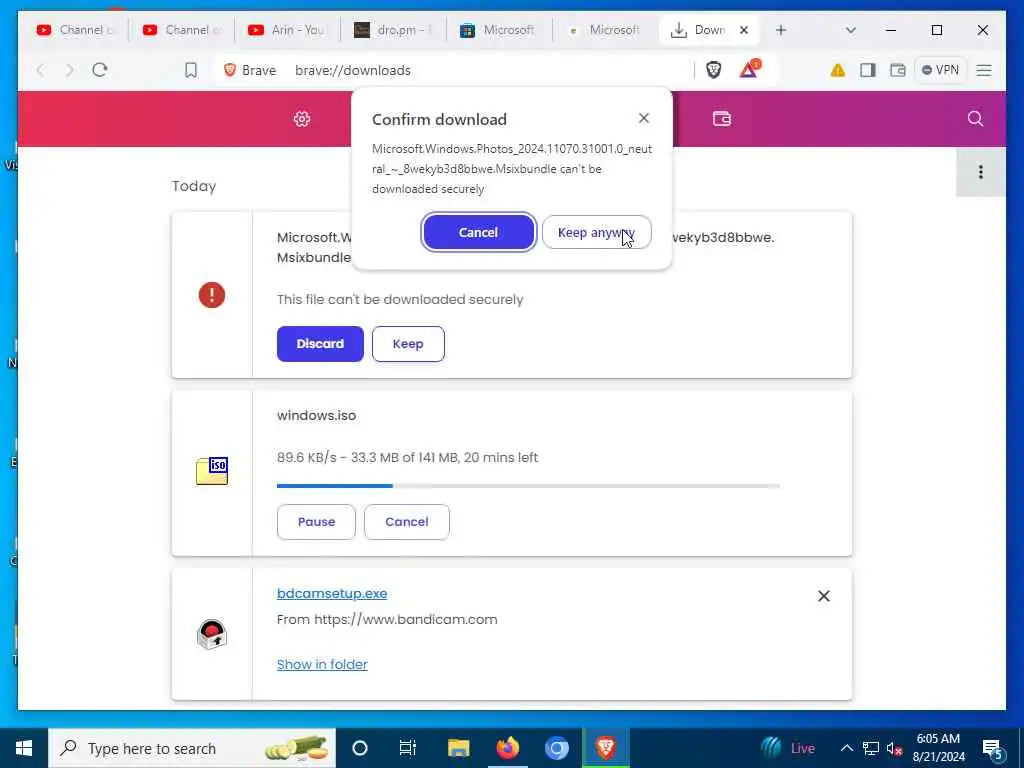Cancel the windows.iso download
The image size is (1024, 768).
406,522
